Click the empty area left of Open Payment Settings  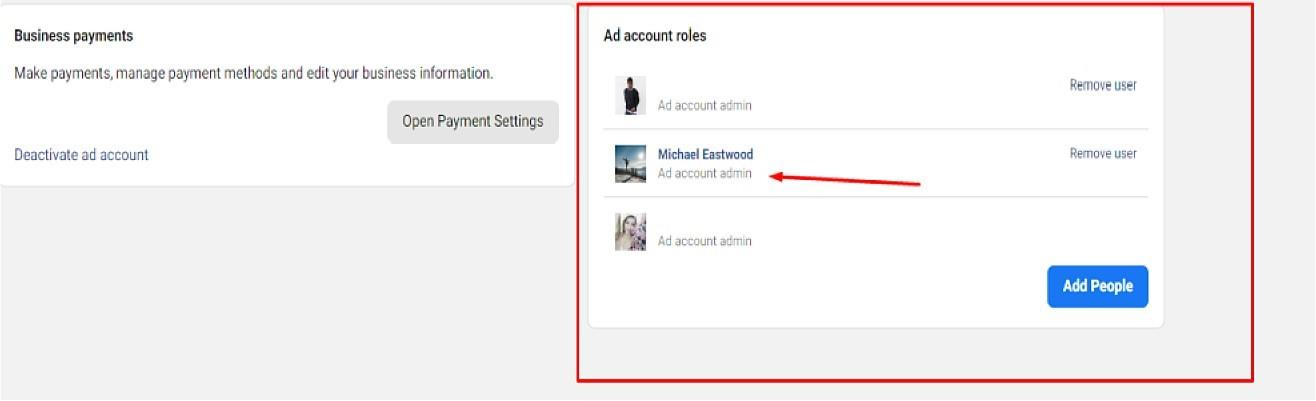point(200,122)
